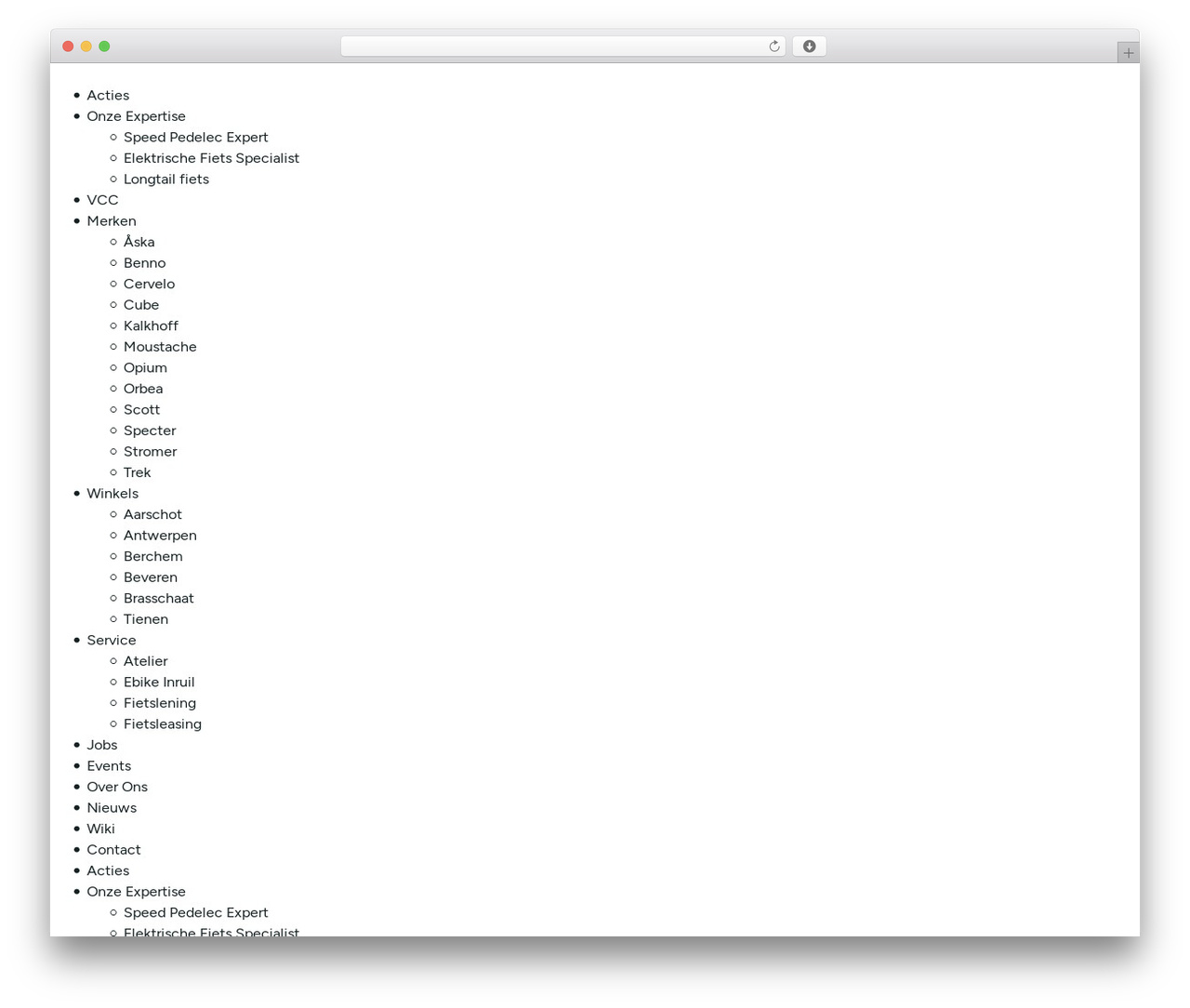Open the Kalkhoff brand page
Image resolution: width=1190 pixels, height=1008 pixels.
151,325
